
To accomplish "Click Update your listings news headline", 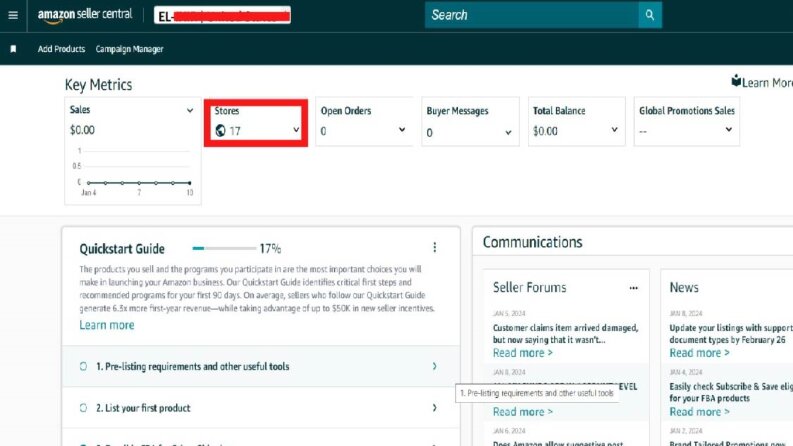I will click(x=731, y=334).
